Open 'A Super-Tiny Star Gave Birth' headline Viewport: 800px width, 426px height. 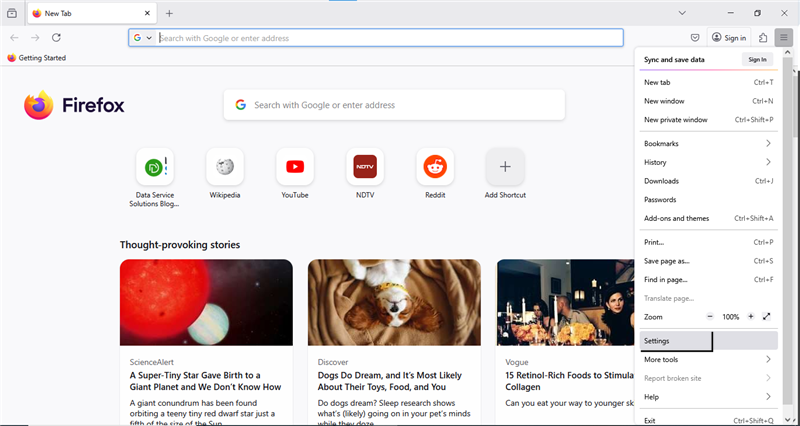pyautogui.click(x=205, y=381)
